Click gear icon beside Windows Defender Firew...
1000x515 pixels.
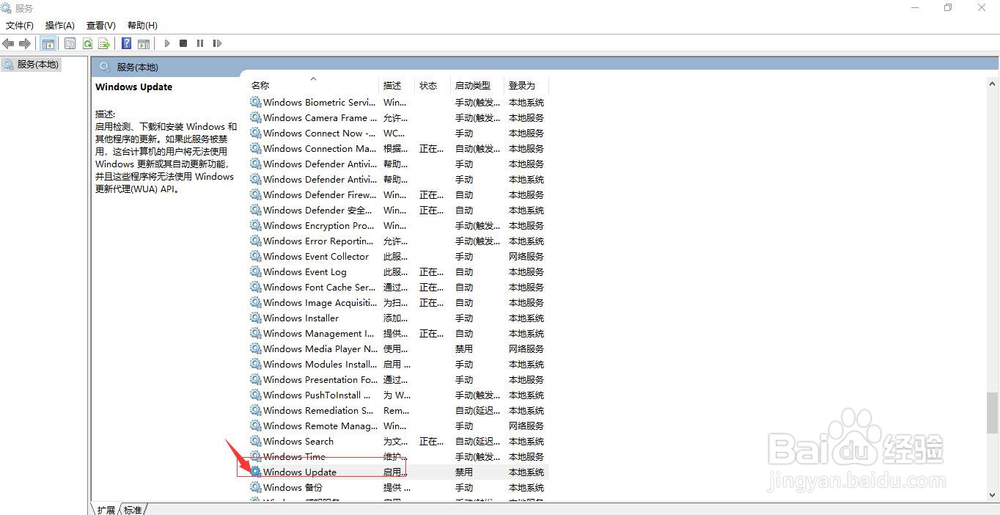pyautogui.click(x=256, y=194)
